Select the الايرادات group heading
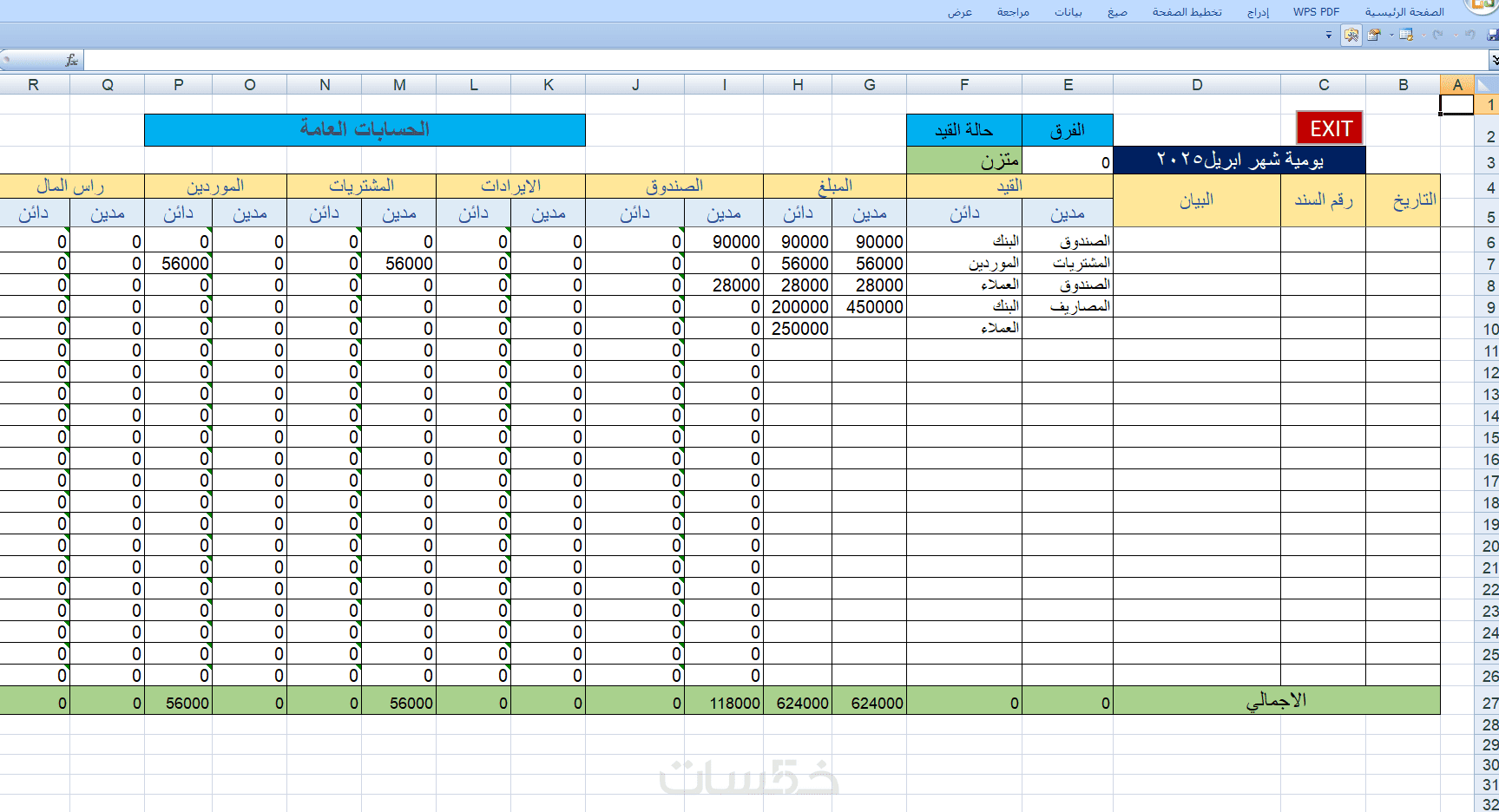 pyautogui.click(x=511, y=186)
